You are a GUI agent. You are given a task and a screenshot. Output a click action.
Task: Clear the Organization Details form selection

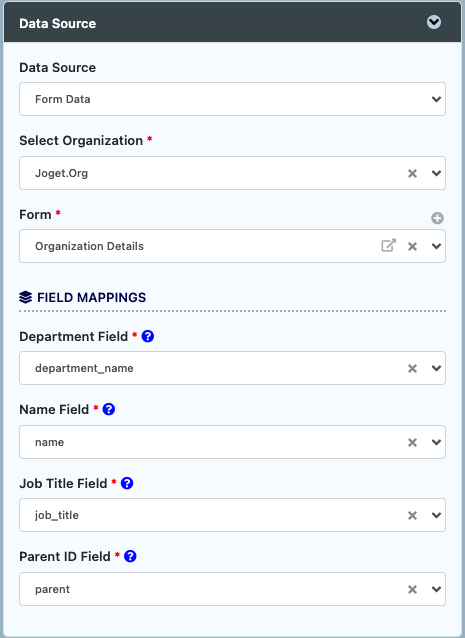[x=412, y=246]
